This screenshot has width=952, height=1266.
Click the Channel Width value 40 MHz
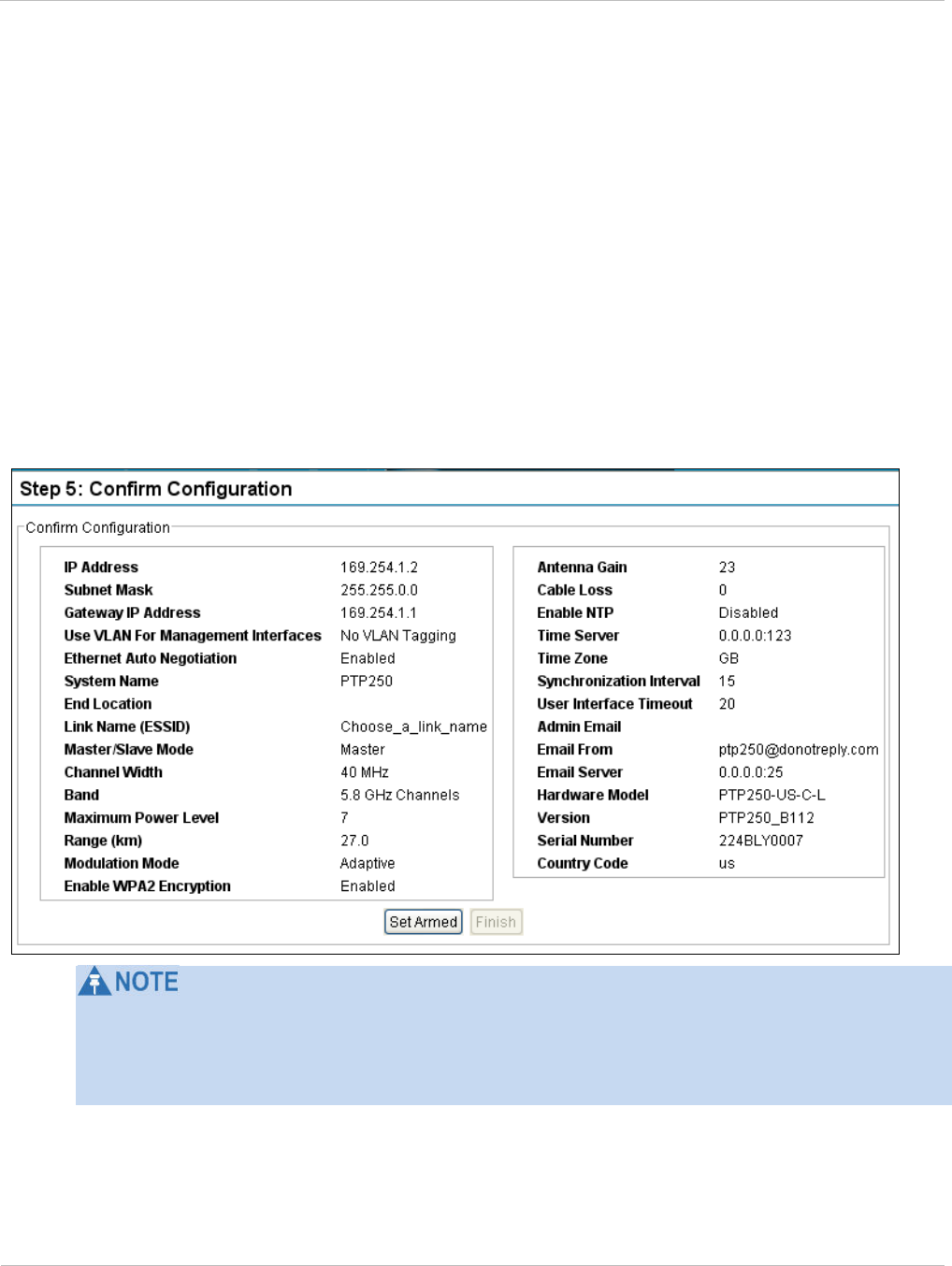click(365, 772)
